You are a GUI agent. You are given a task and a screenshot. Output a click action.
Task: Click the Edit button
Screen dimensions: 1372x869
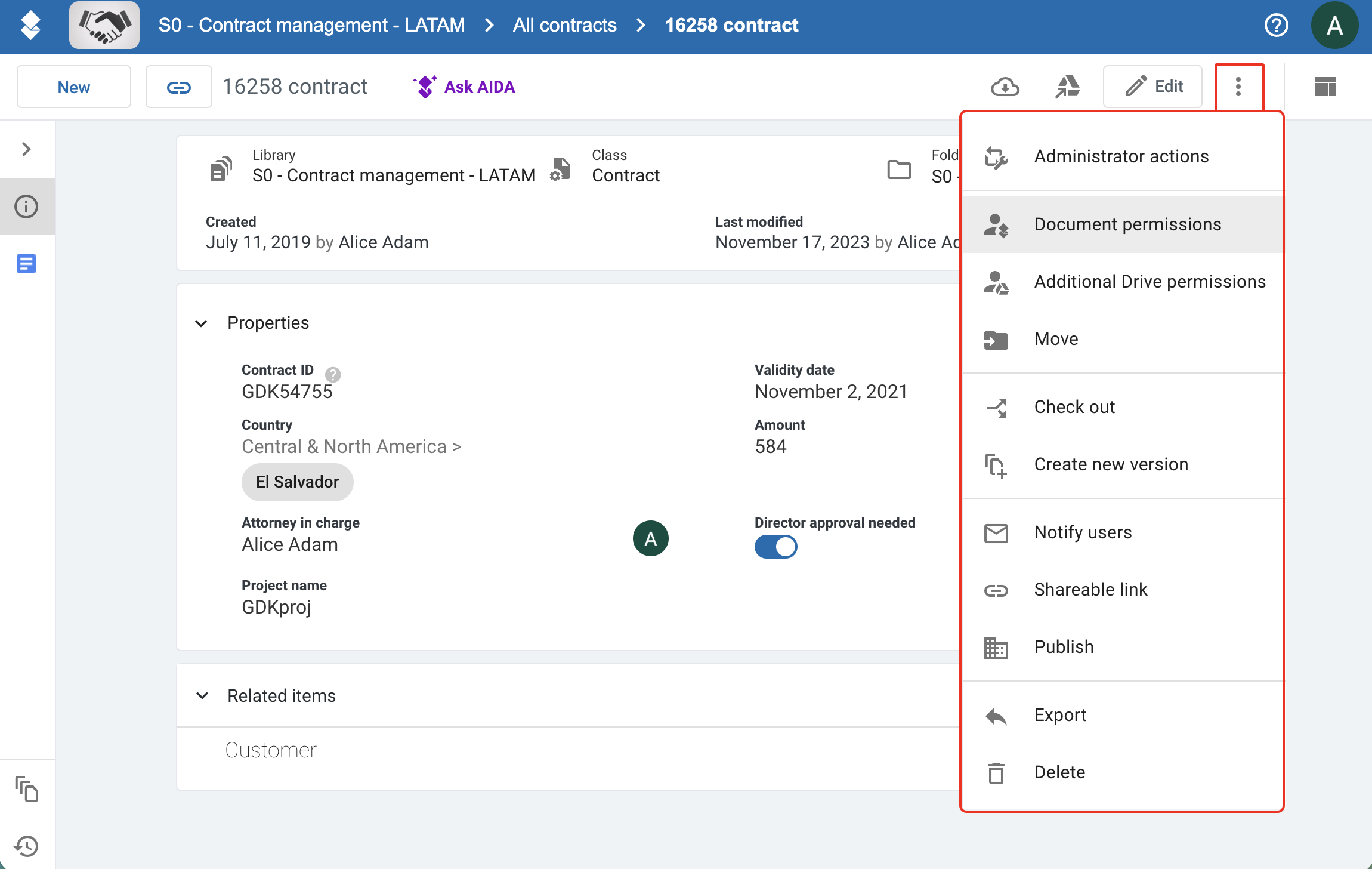click(x=1152, y=87)
